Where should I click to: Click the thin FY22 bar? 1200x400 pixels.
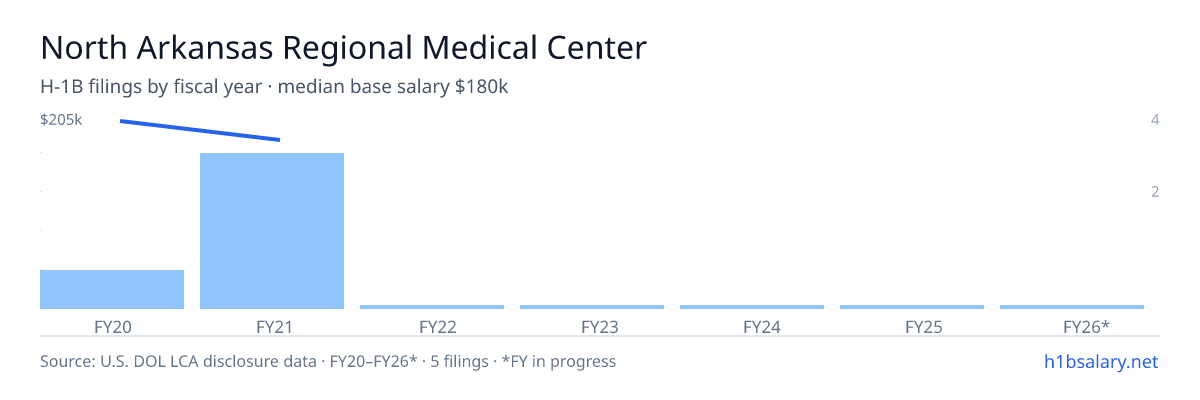point(432,307)
